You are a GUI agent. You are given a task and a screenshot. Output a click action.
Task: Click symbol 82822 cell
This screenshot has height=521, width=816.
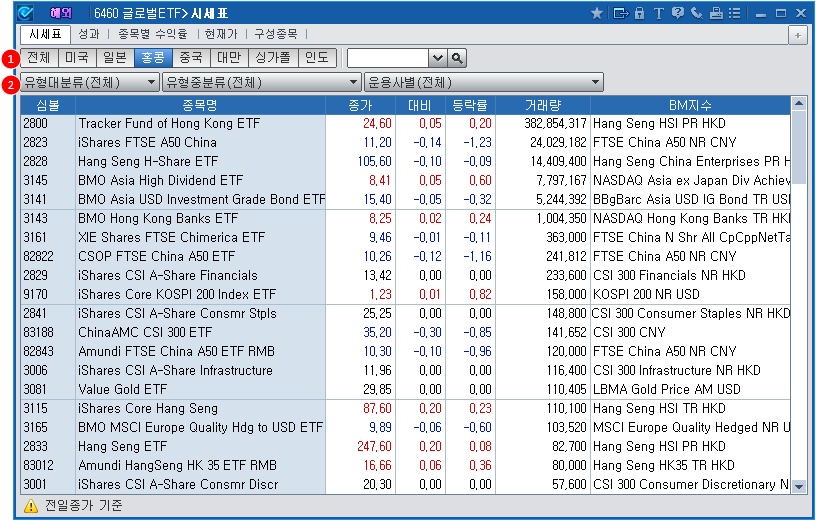48,256
